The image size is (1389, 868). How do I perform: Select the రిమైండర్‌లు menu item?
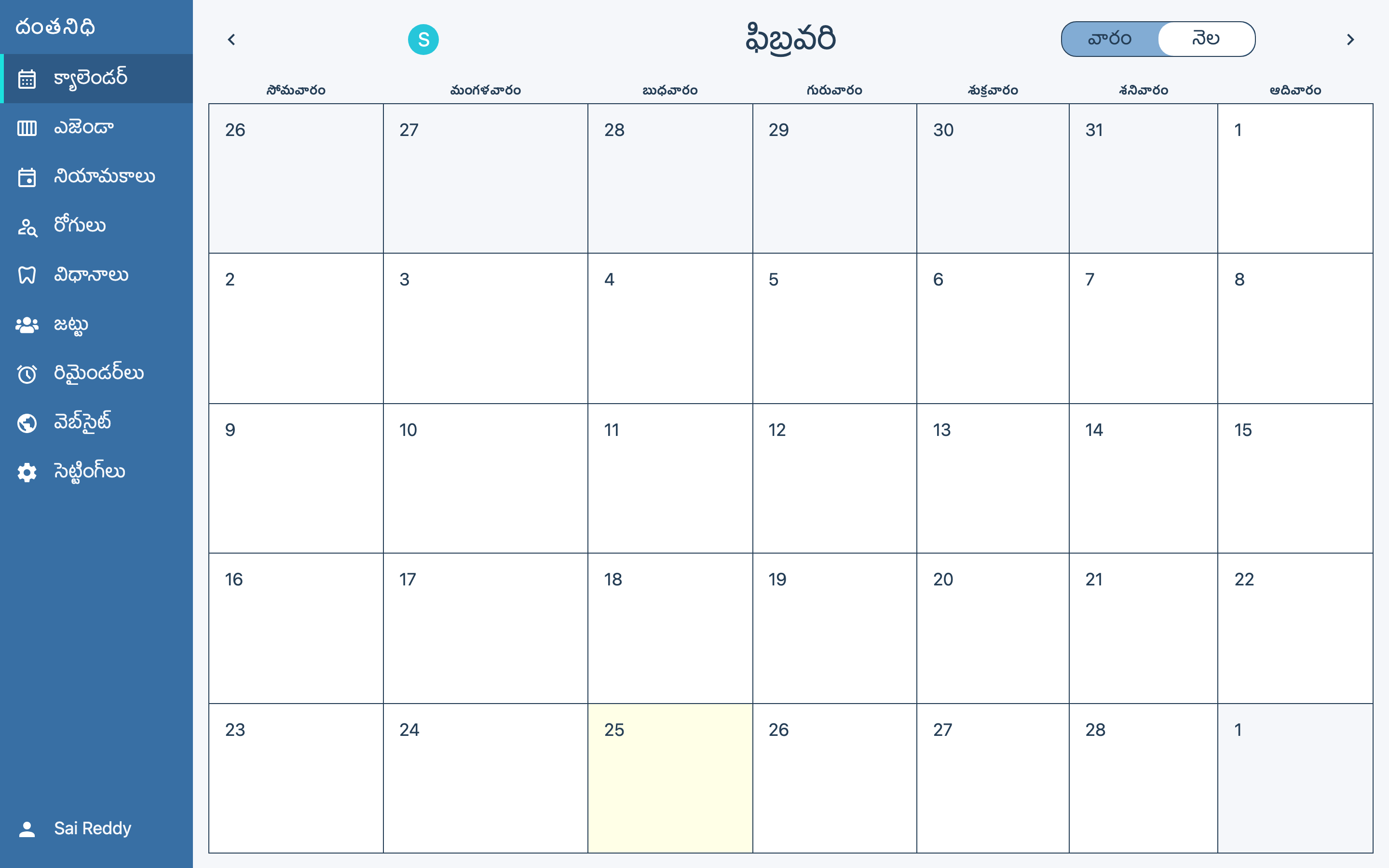(99, 374)
